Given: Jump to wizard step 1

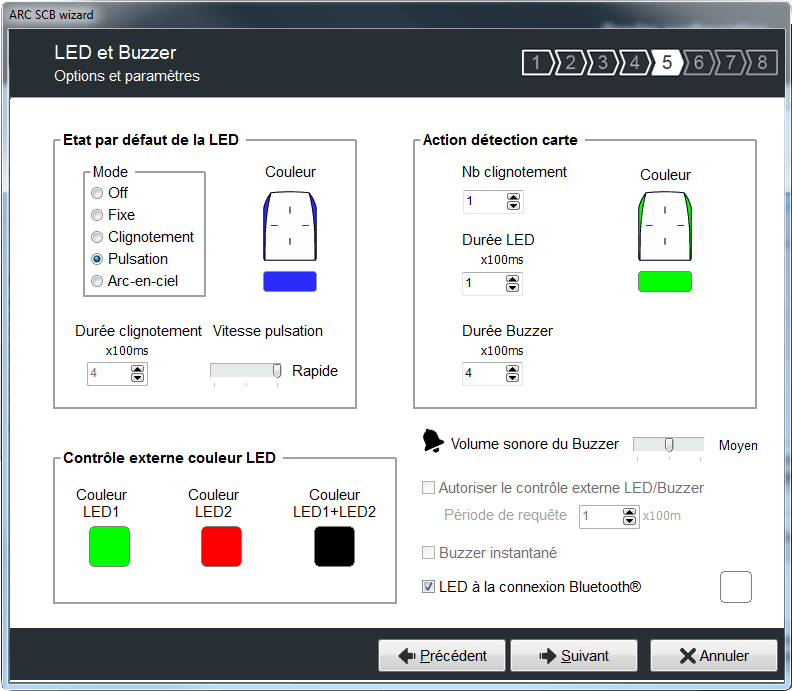Looking at the screenshot, I should point(537,63).
